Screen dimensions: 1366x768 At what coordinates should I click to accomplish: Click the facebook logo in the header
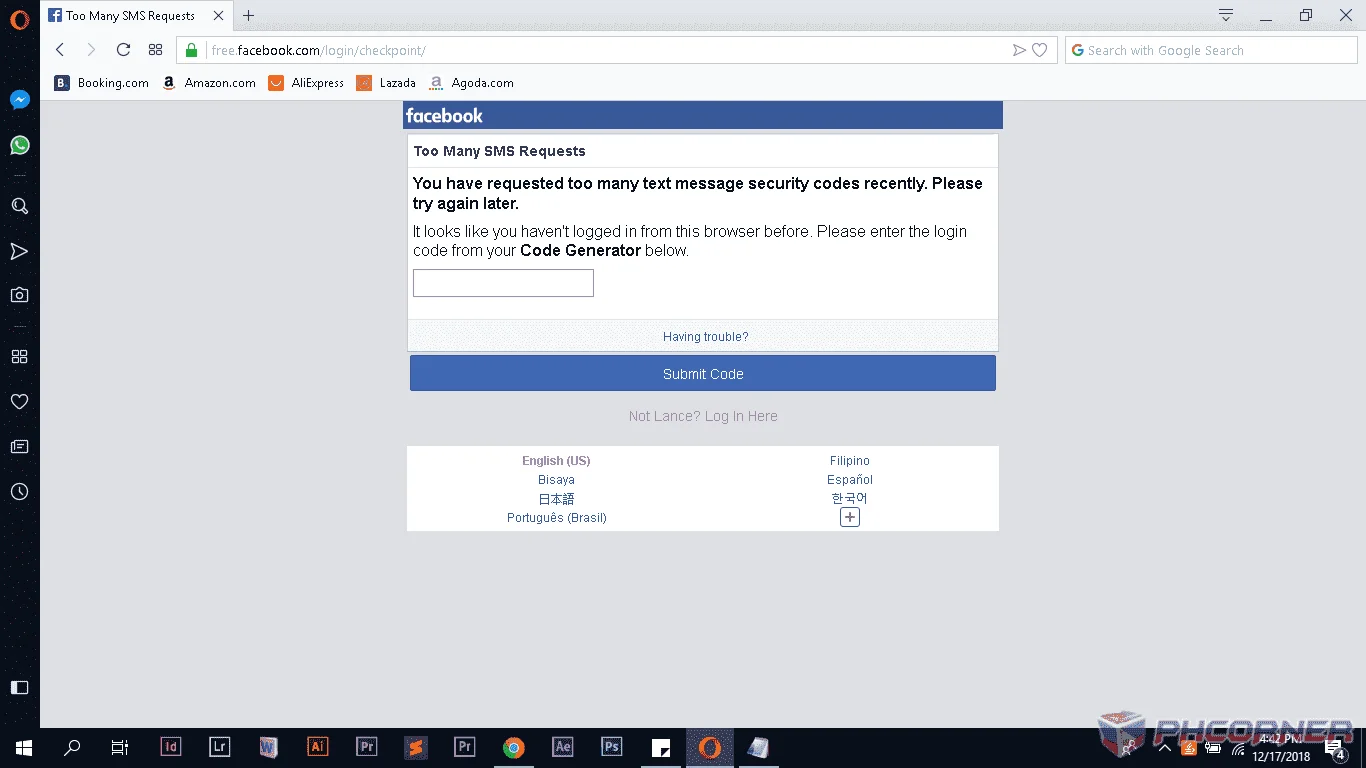click(x=444, y=116)
